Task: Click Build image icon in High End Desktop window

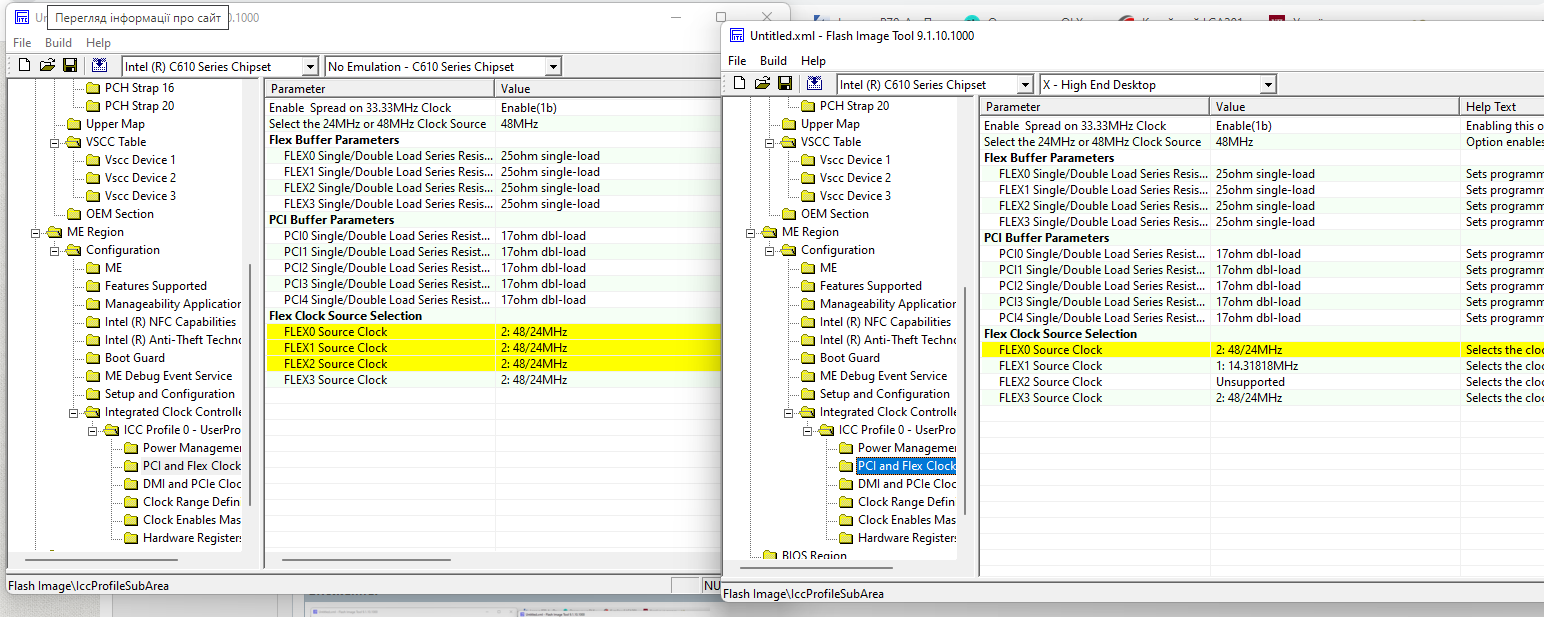Action: (814, 84)
